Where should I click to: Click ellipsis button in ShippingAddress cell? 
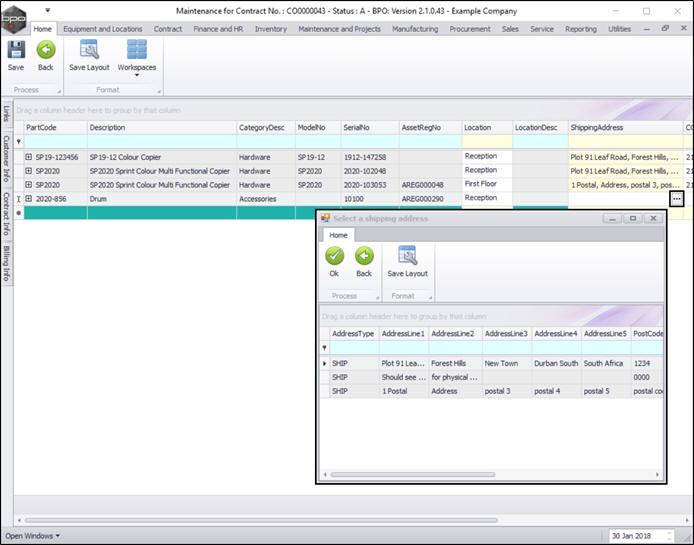(677, 199)
